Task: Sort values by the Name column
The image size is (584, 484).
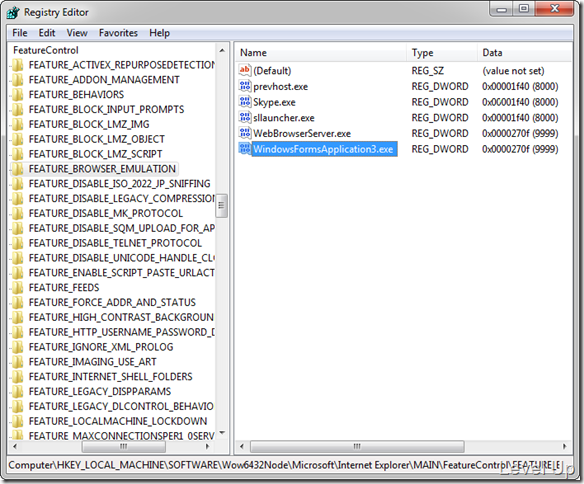Action: click(x=321, y=52)
